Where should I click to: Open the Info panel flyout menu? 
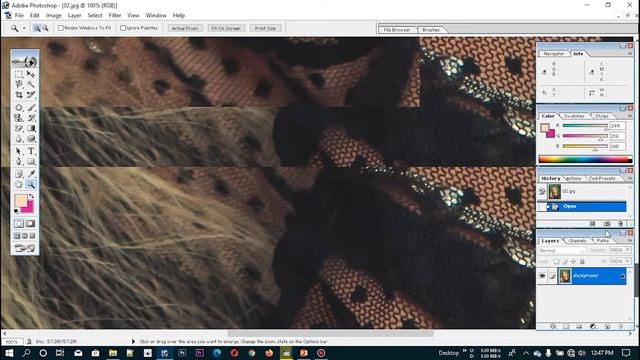point(629,53)
